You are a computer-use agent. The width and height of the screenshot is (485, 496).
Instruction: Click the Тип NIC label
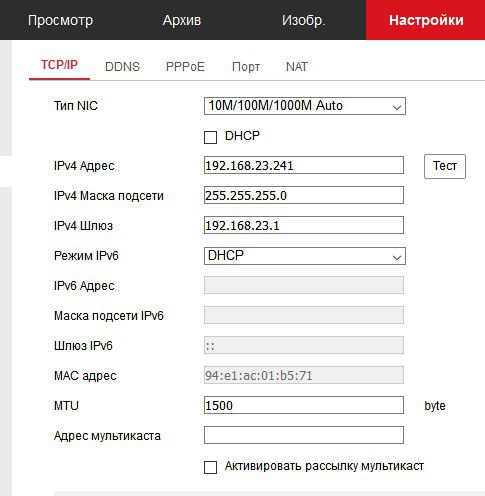pos(76,106)
